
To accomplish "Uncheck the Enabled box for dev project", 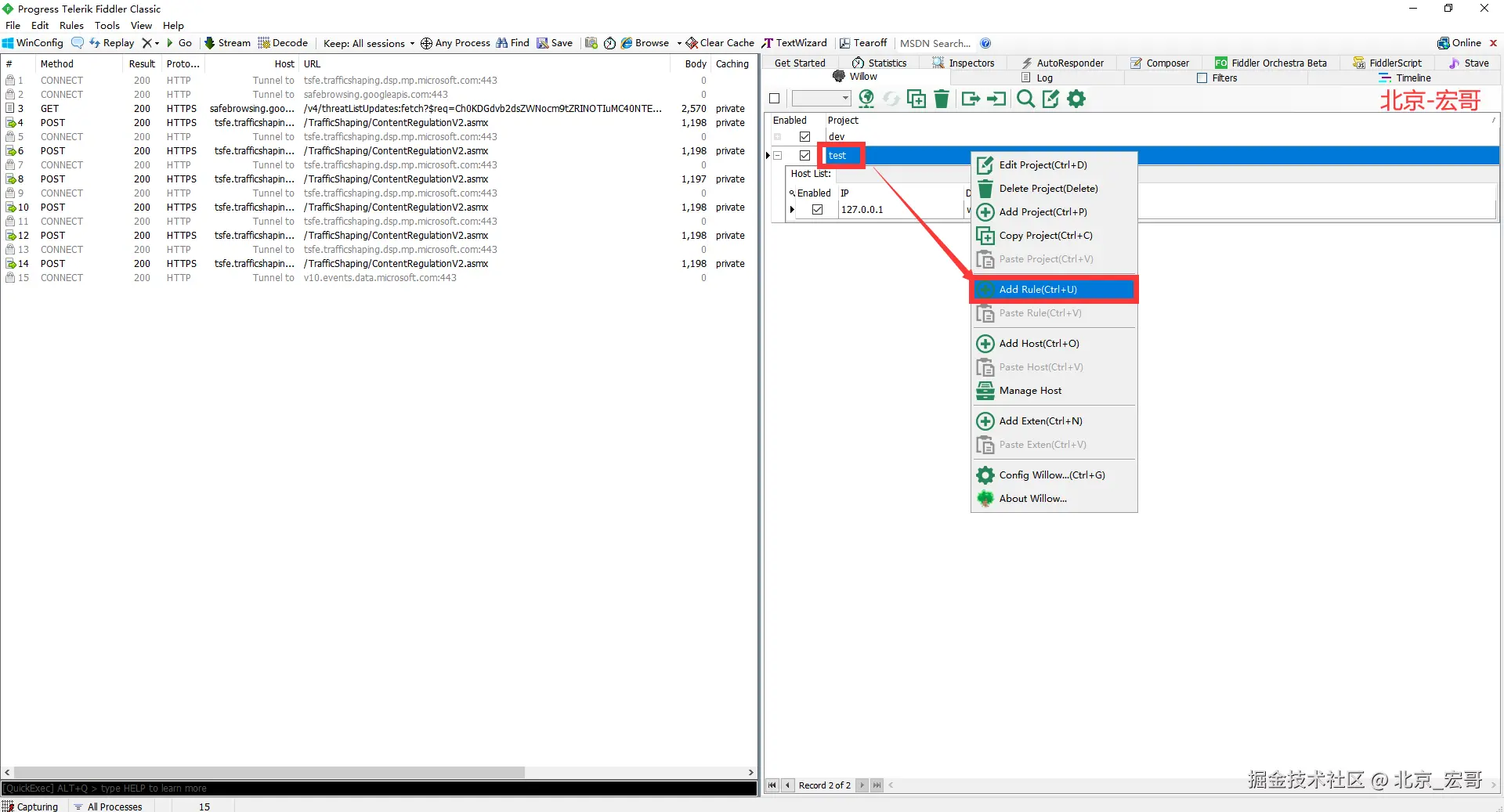I will [804, 137].
